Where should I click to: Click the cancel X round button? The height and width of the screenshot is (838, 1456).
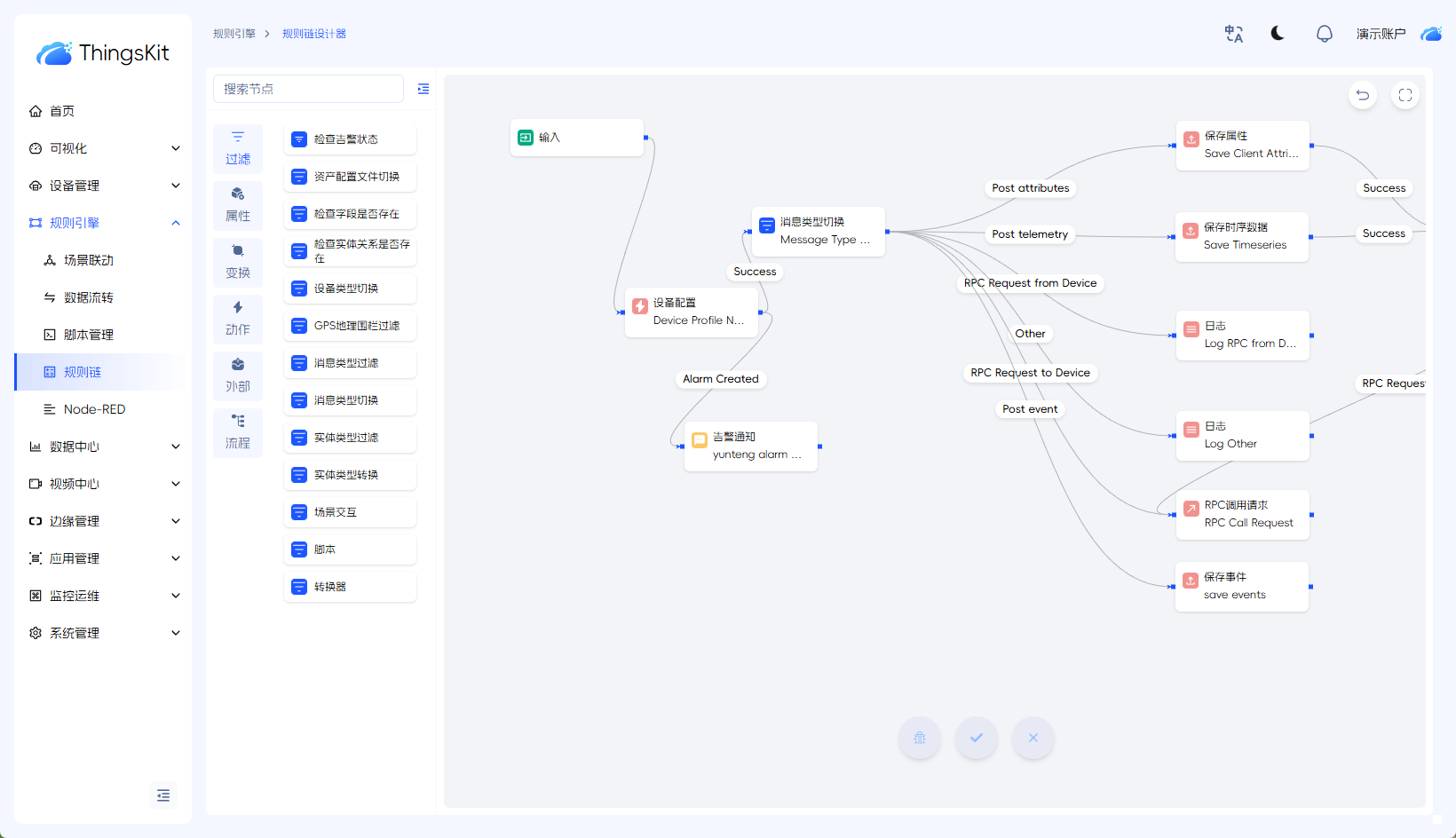pyautogui.click(x=1033, y=738)
